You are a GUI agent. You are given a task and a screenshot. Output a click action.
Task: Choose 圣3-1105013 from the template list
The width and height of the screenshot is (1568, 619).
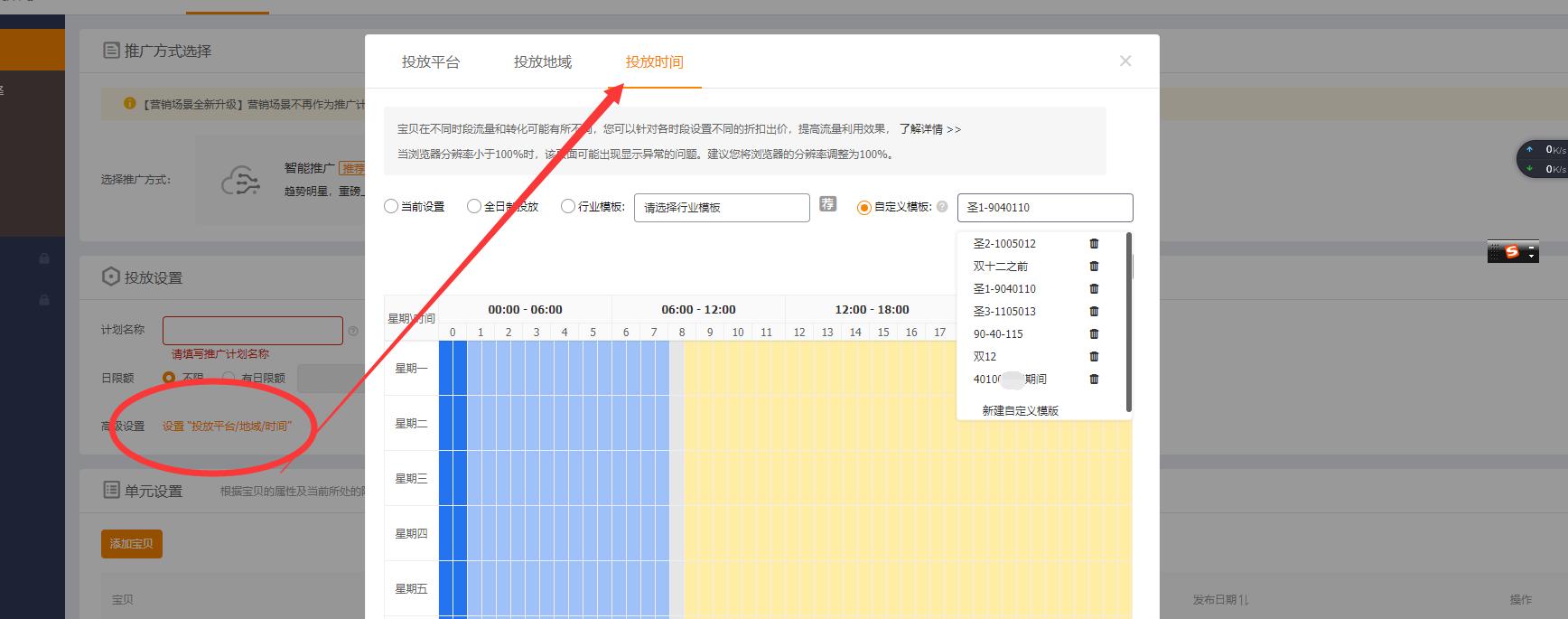(1004, 312)
